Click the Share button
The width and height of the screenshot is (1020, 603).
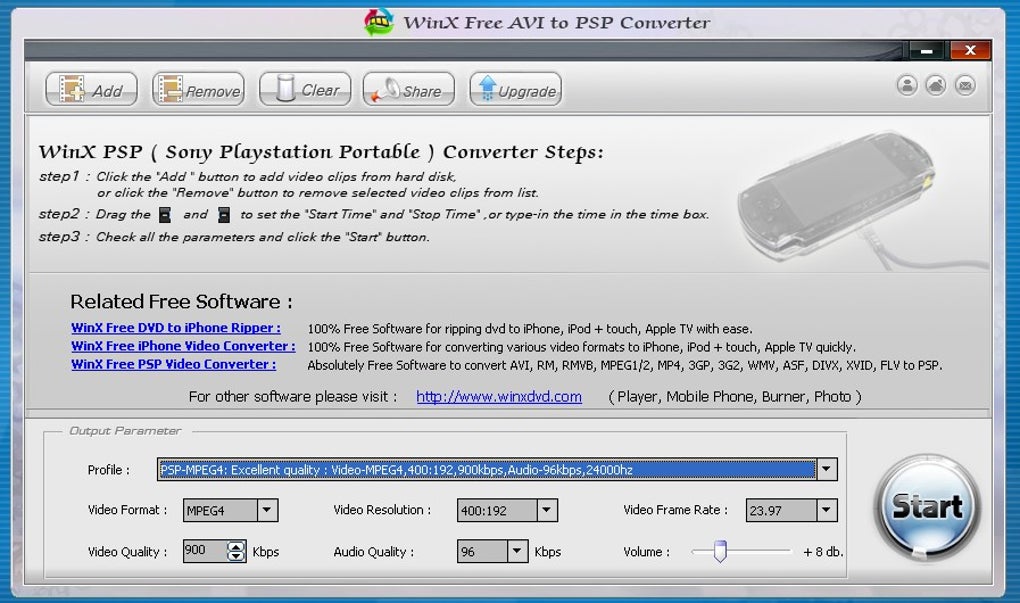coord(409,89)
